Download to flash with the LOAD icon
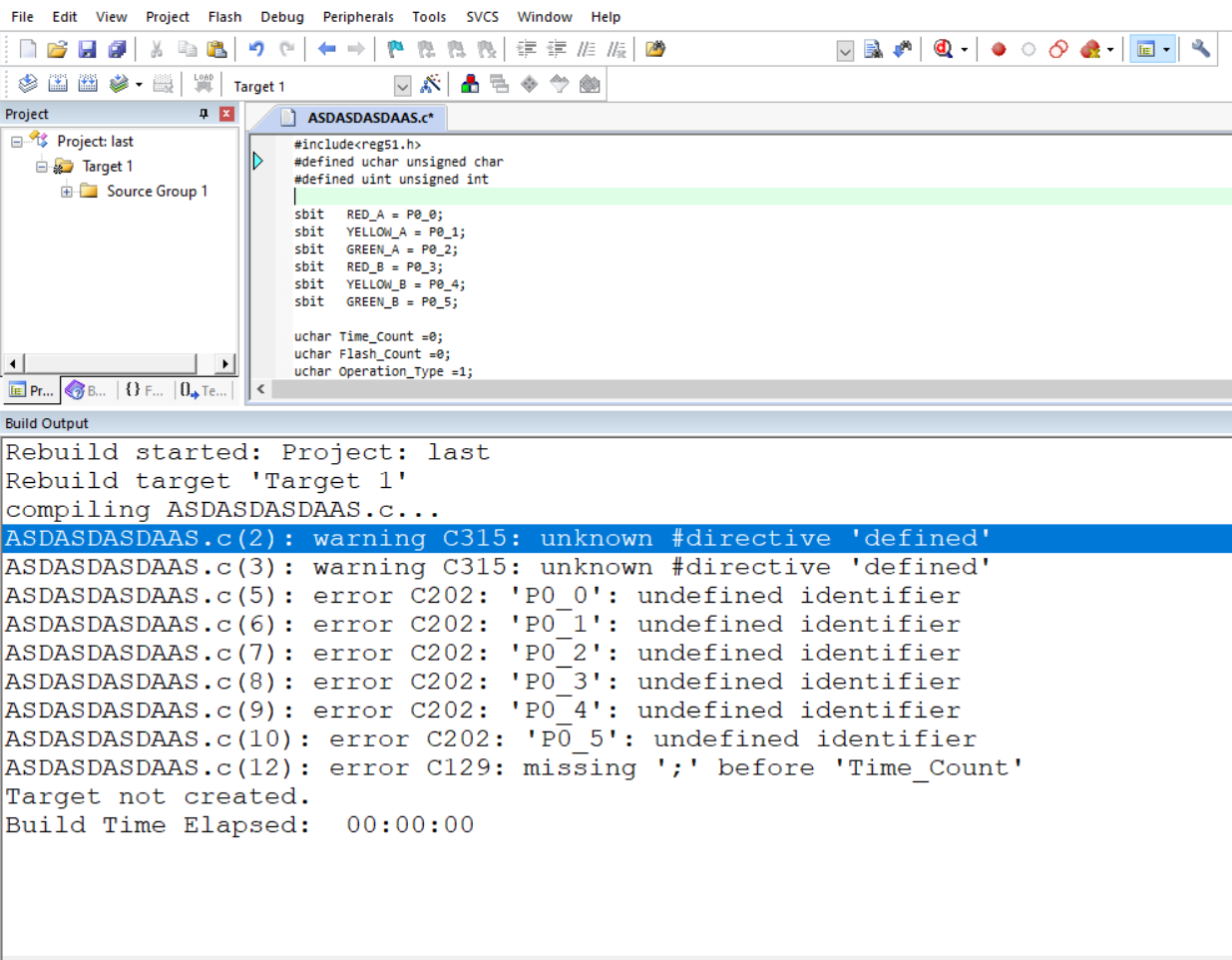Image resolution: width=1232 pixels, height=960 pixels. point(204,85)
